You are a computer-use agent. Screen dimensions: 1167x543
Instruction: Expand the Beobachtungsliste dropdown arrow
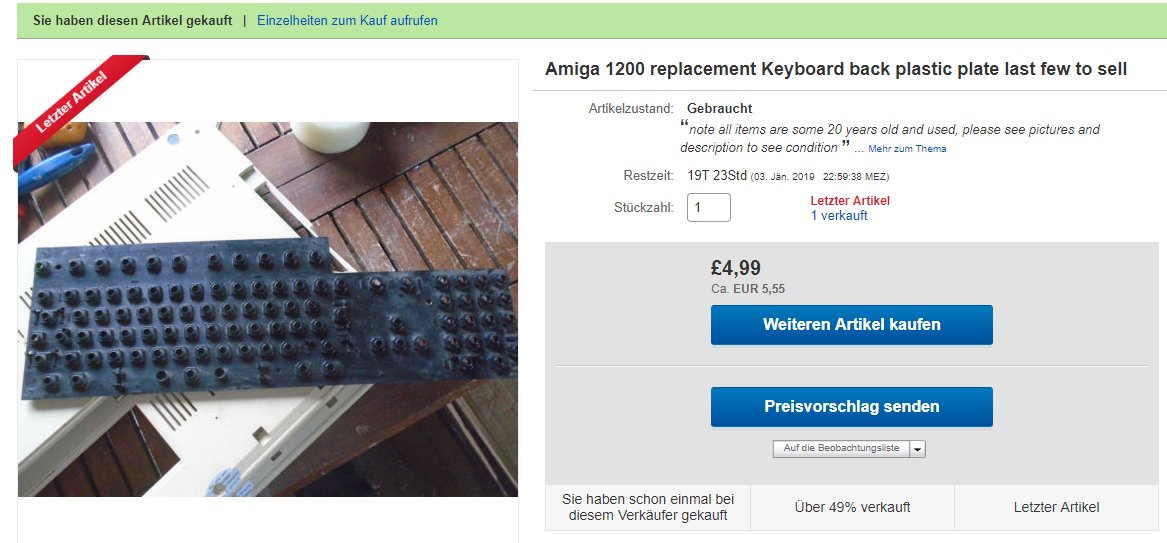click(x=918, y=449)
